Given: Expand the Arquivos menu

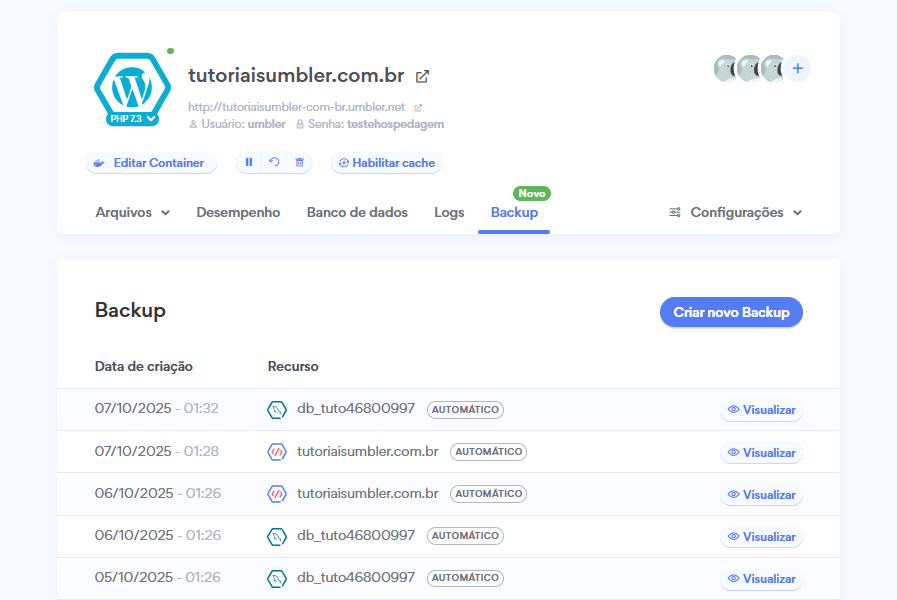Looking at the screenshot, I should point(132,212).
